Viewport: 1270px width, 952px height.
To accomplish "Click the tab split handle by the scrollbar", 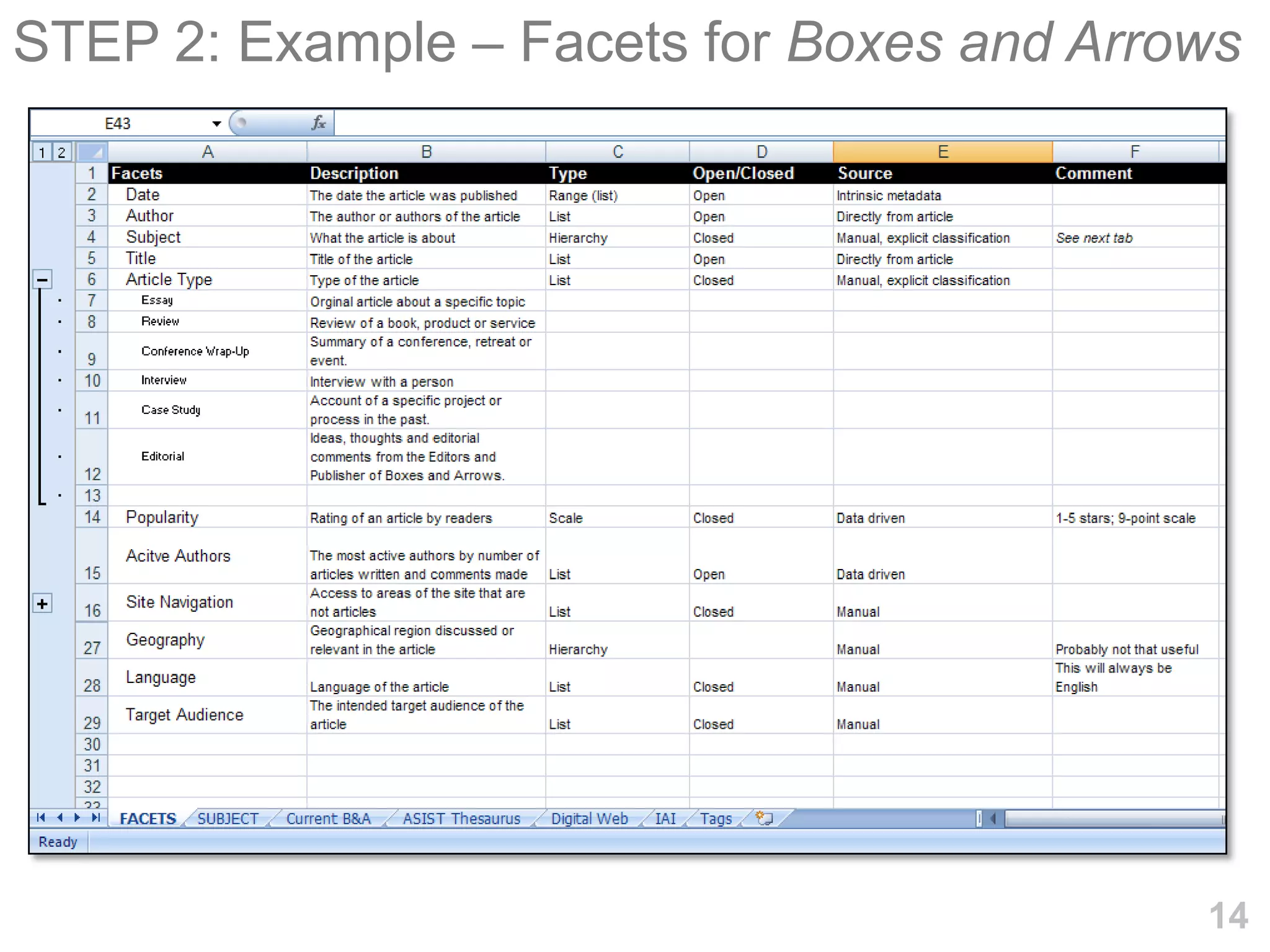I will click(979, 819).
